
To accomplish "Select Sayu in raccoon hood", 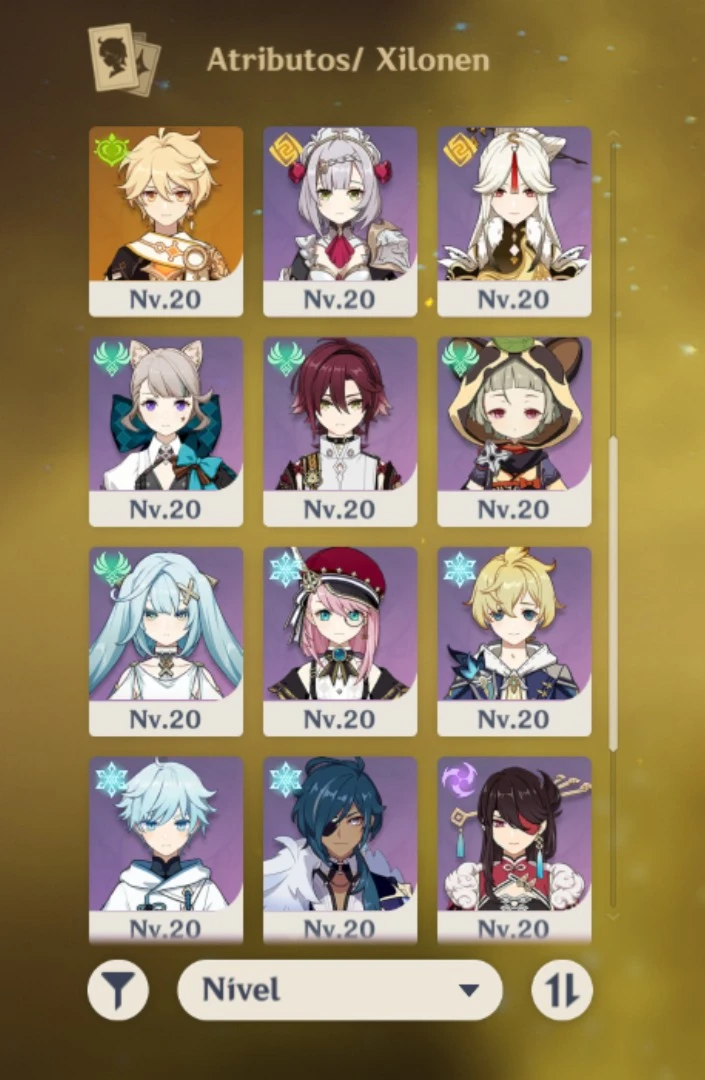I will pyautogui.click(x=514, y=431).
